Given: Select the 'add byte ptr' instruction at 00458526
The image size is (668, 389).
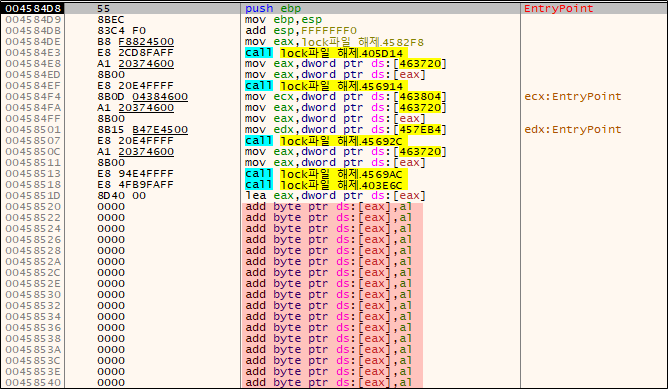Looking at the screenshot, I should click(328, 240).
